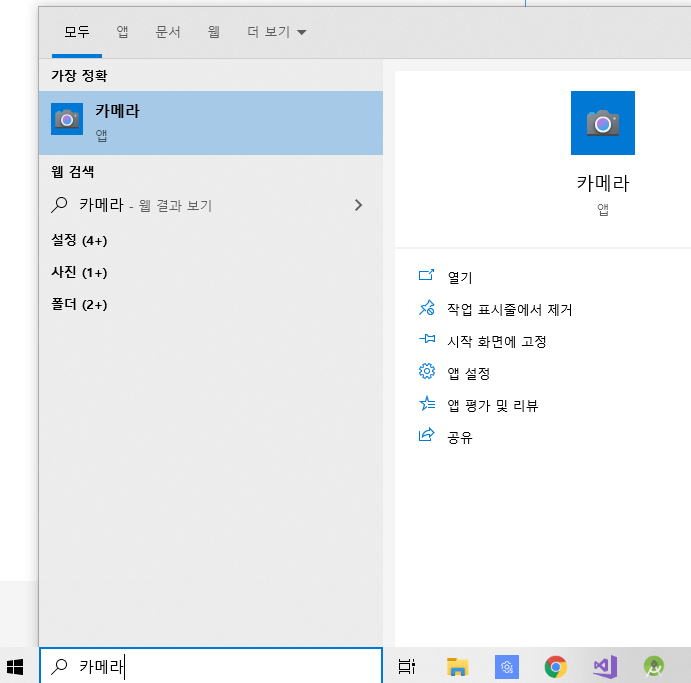691x683 pixels.
Task: Click 열기 to open the camera app
Action: [x=460, y=278]
